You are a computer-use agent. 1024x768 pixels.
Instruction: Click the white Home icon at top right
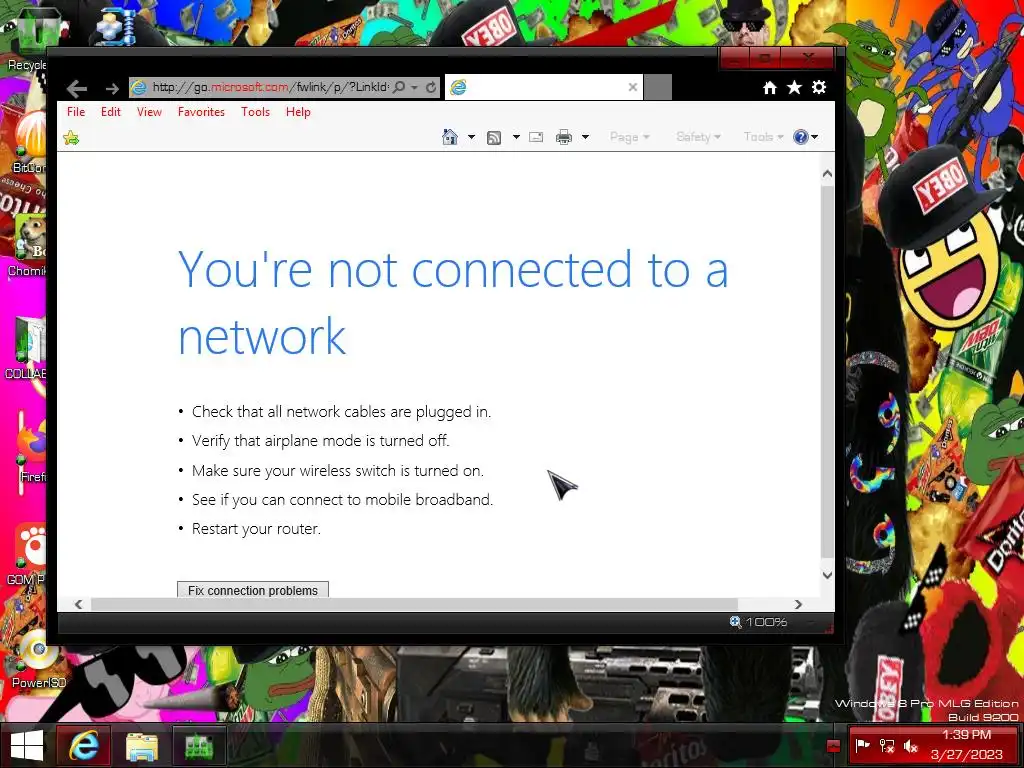tap(770, 88)
